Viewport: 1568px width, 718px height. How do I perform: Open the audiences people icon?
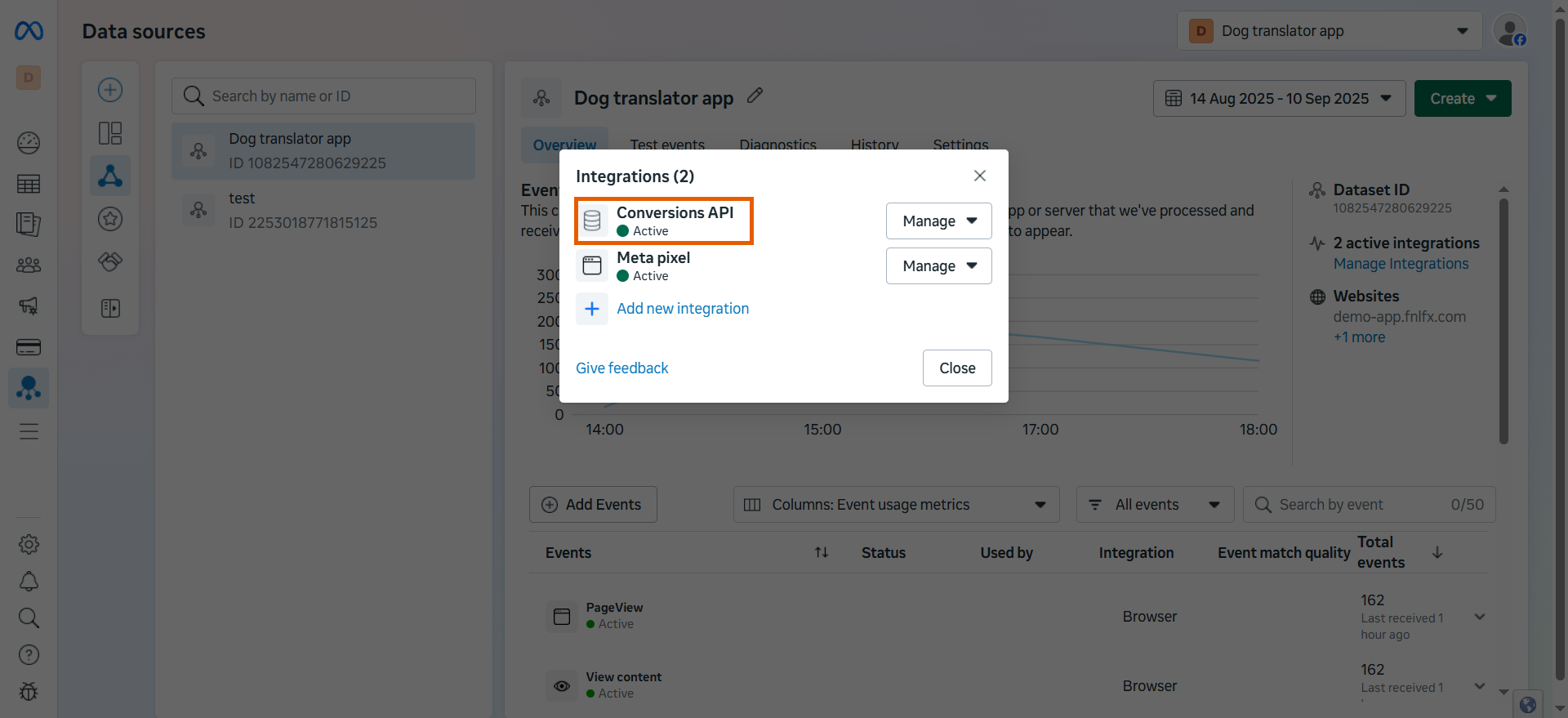click(x=29, y=265)
